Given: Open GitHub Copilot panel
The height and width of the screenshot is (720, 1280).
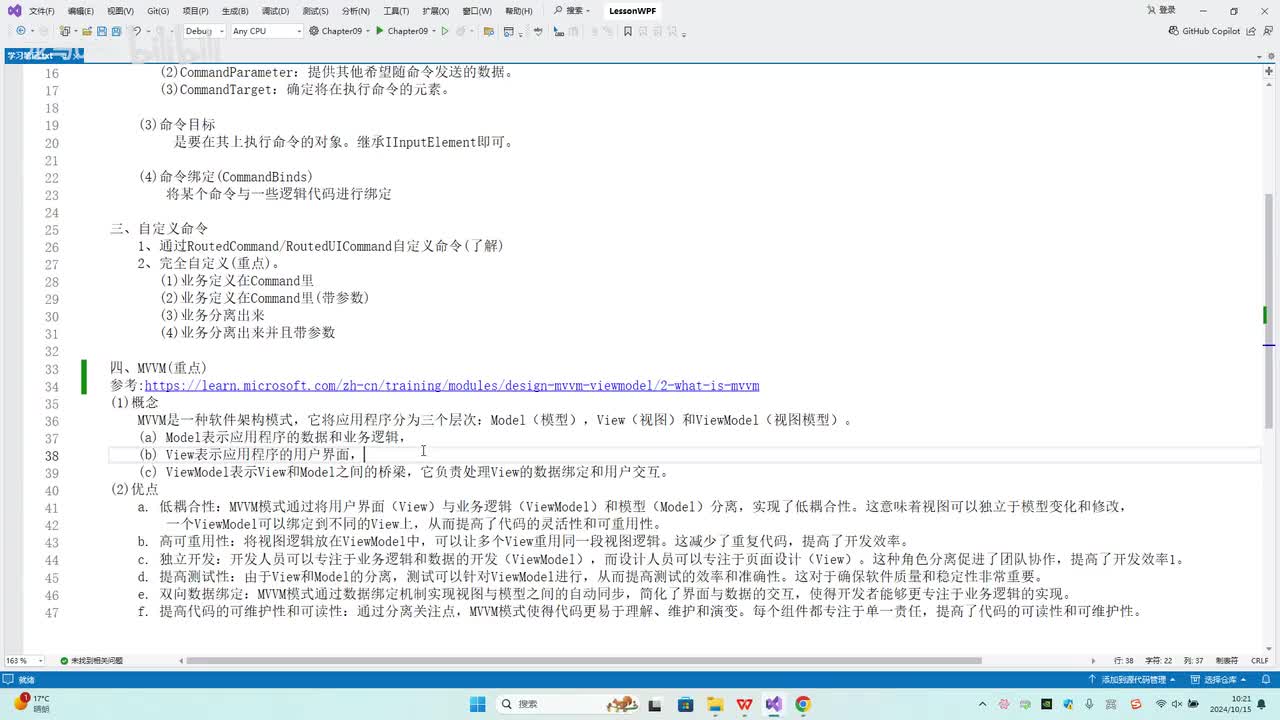Looking at the screenshot, I should tap(1204, 31).
